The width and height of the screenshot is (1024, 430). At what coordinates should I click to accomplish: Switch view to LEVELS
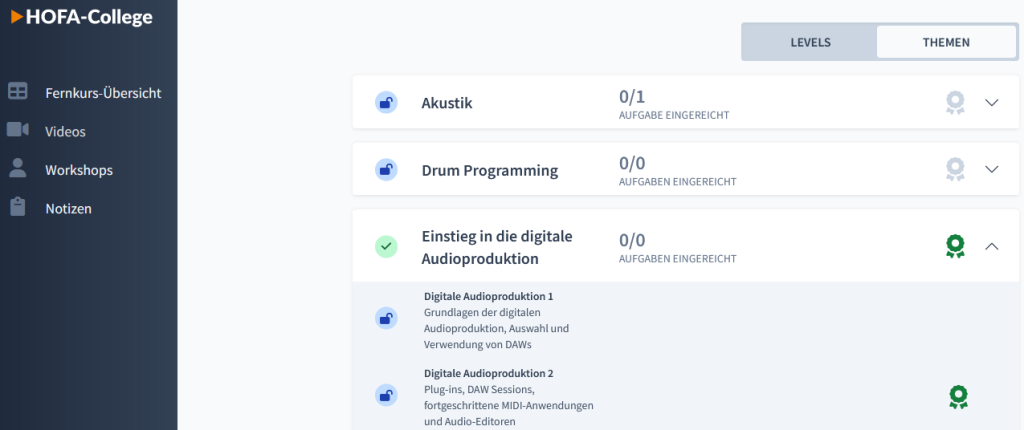pos(810,42)
